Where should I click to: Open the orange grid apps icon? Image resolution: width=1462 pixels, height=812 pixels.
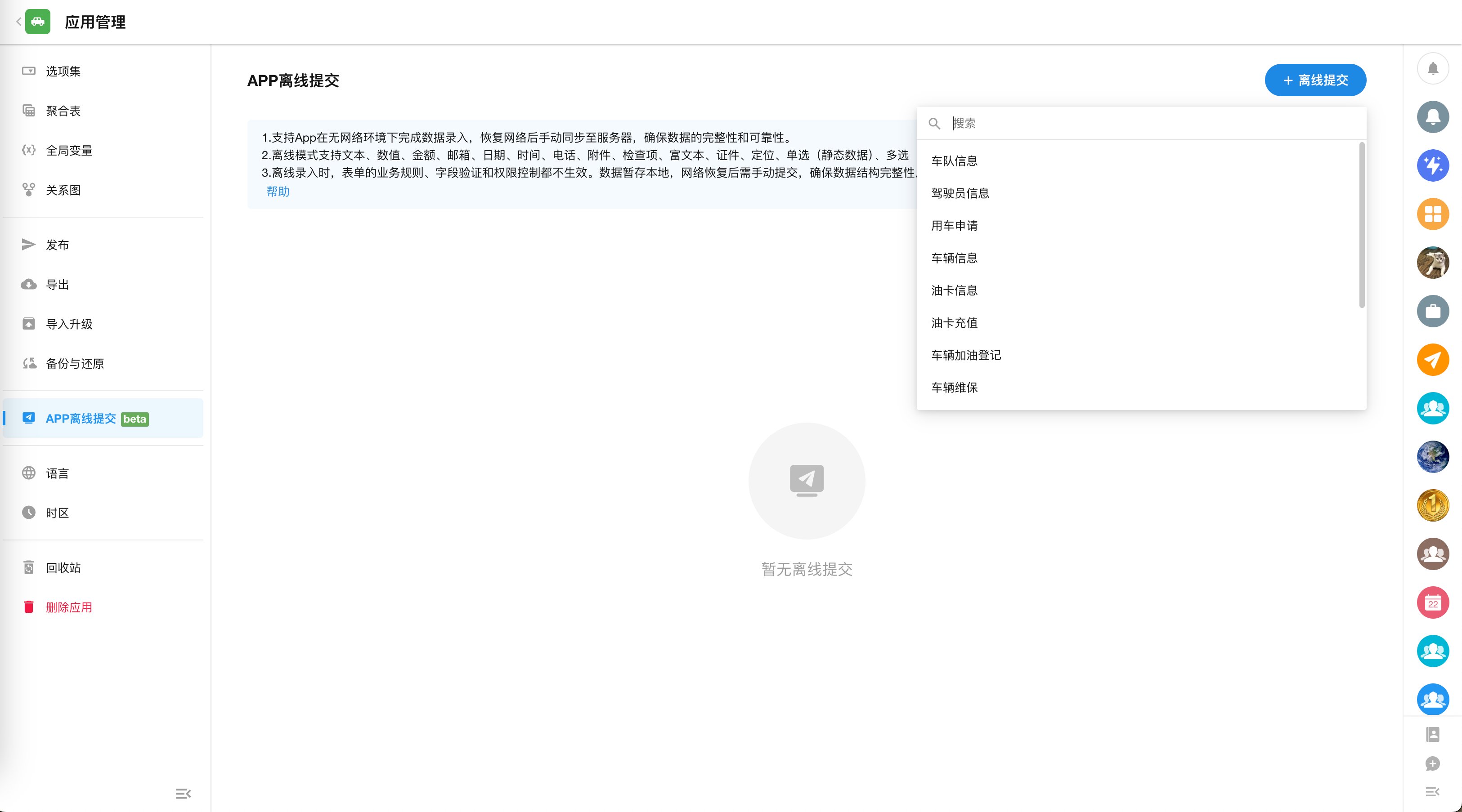pyautogui.click(x=1432, y=214)
